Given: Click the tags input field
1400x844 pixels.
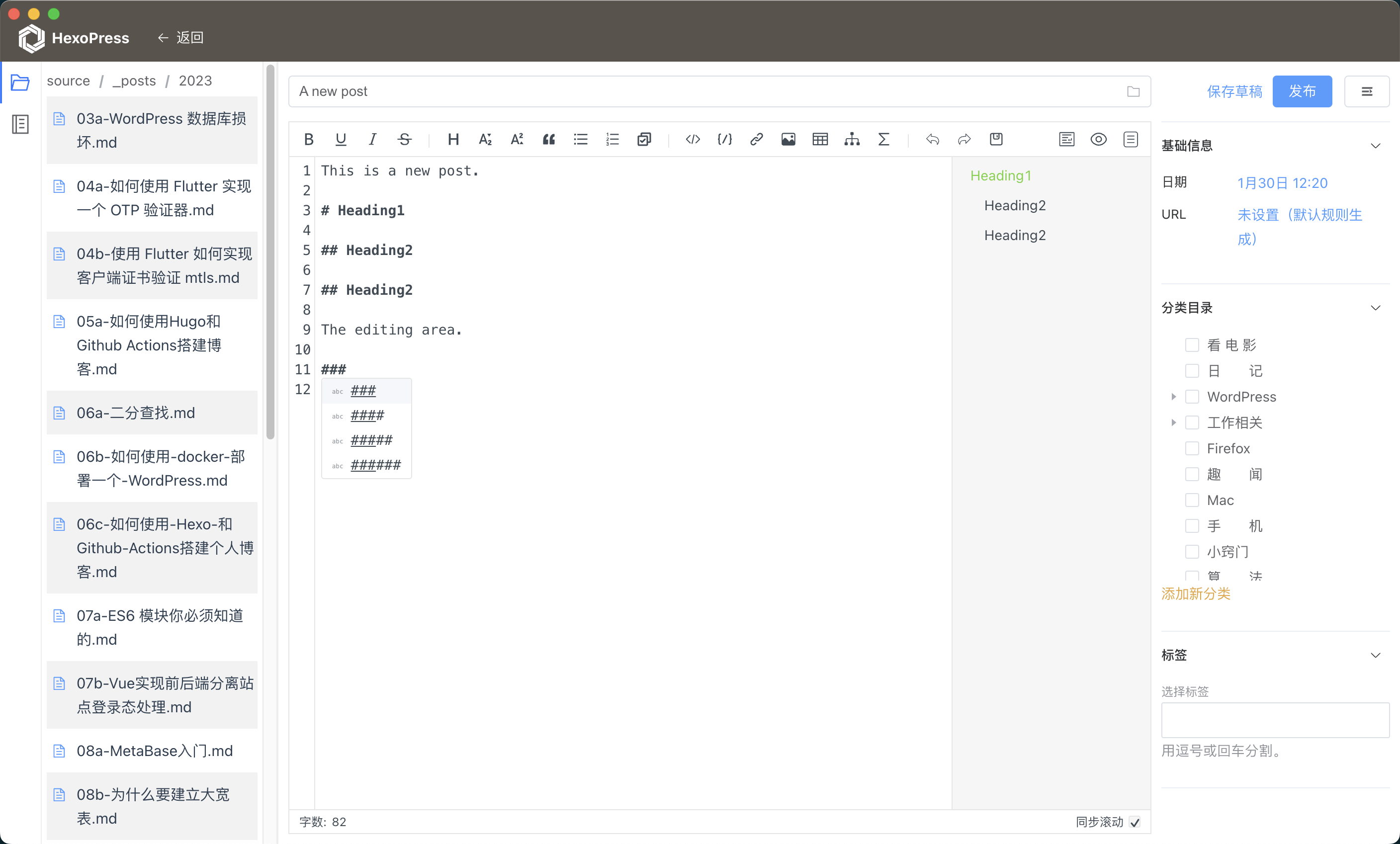Looking at the screenshot, I should coord(1275,720).
